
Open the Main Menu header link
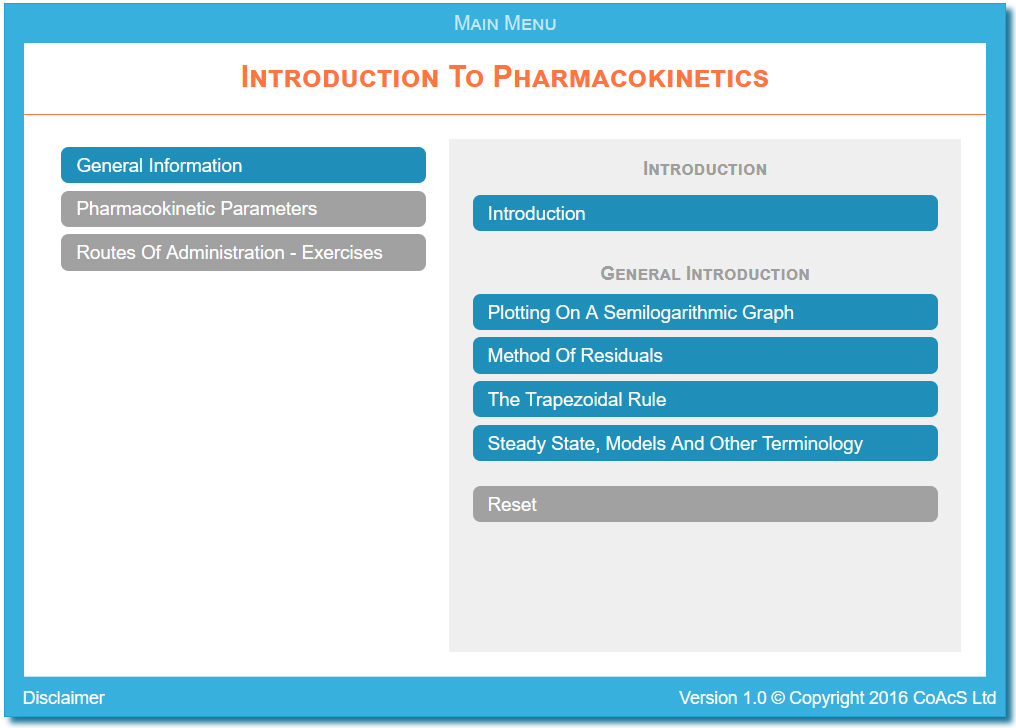505,23
